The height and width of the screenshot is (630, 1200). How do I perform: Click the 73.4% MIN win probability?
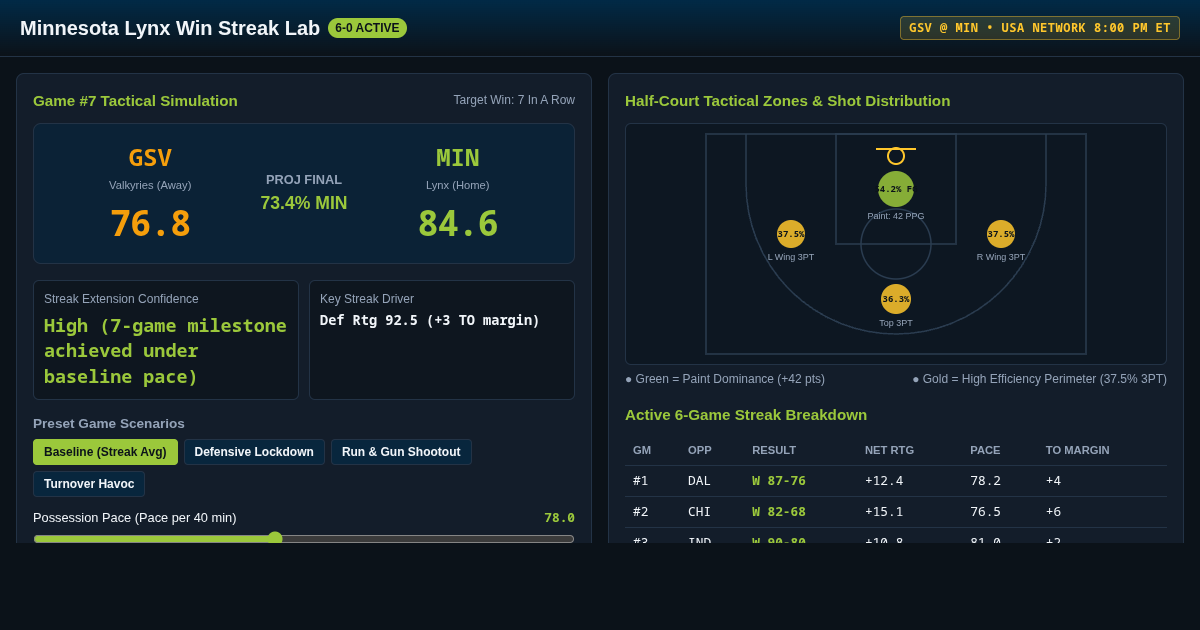tap(304, 203)
